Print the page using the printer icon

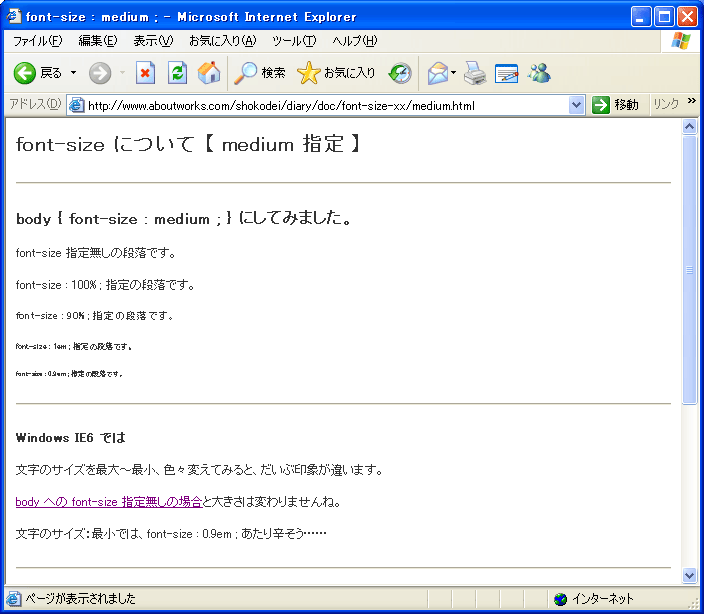point(475,73)
